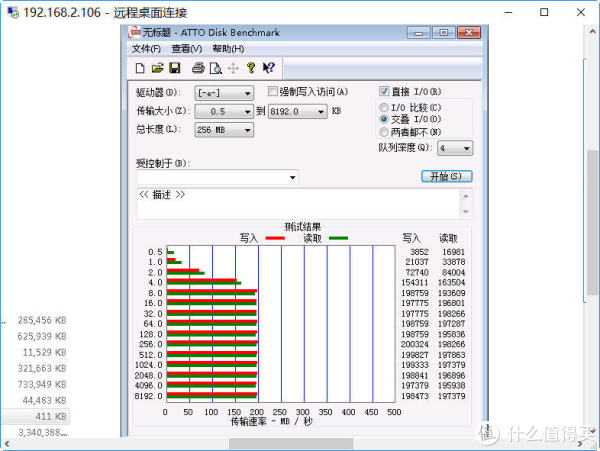Click description box scroll down arrow

click(466, 211)
